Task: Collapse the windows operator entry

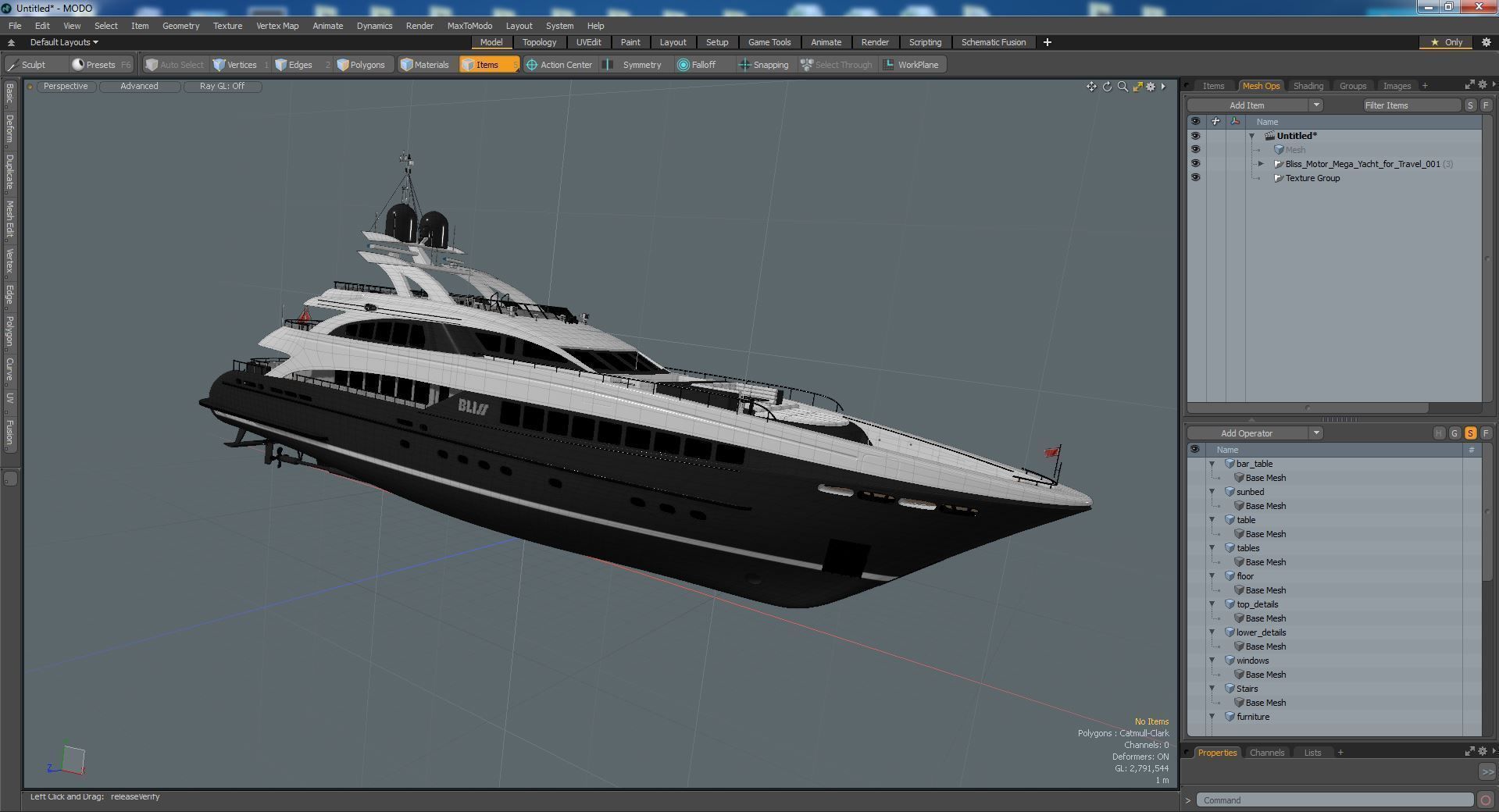Action: 1212,661
